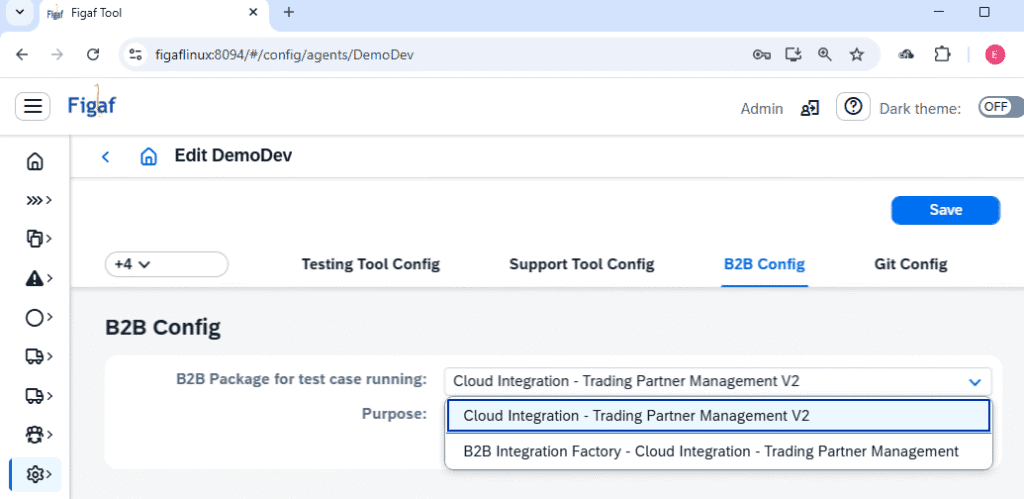Expand the circle sidebar item
The height and width of the screenshot is (499, 1024).
pyautogui.click(x=39, y=318)
